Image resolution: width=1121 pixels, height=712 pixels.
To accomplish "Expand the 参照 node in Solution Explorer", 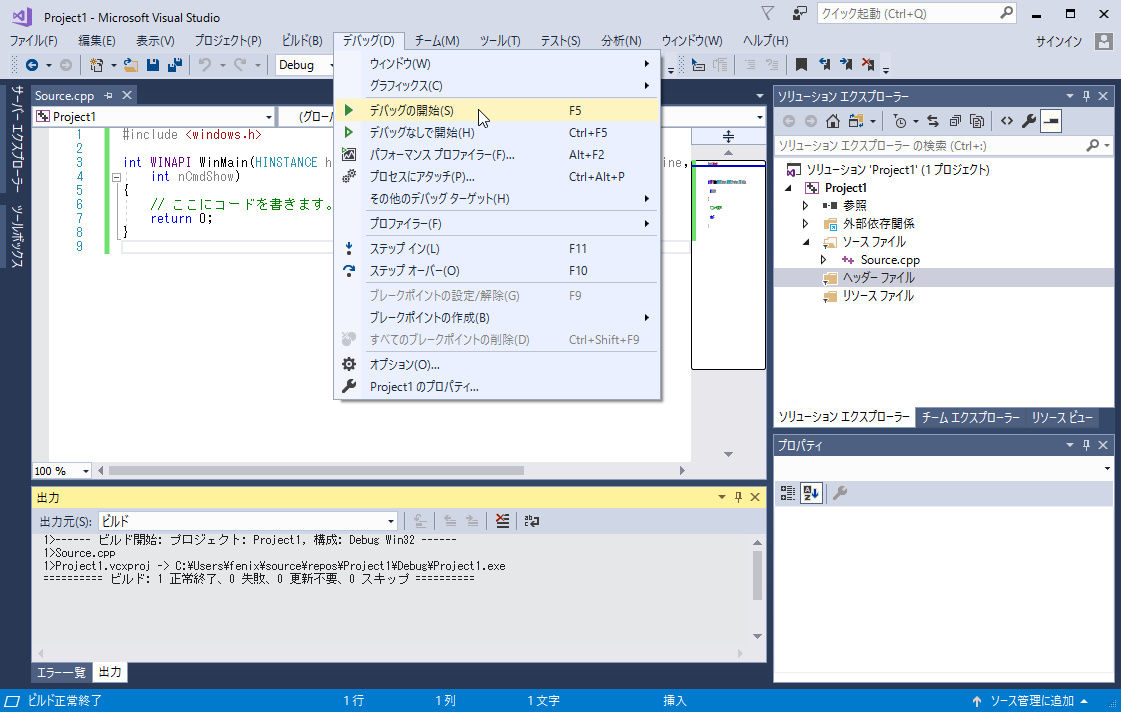I will tap(806, 206).
